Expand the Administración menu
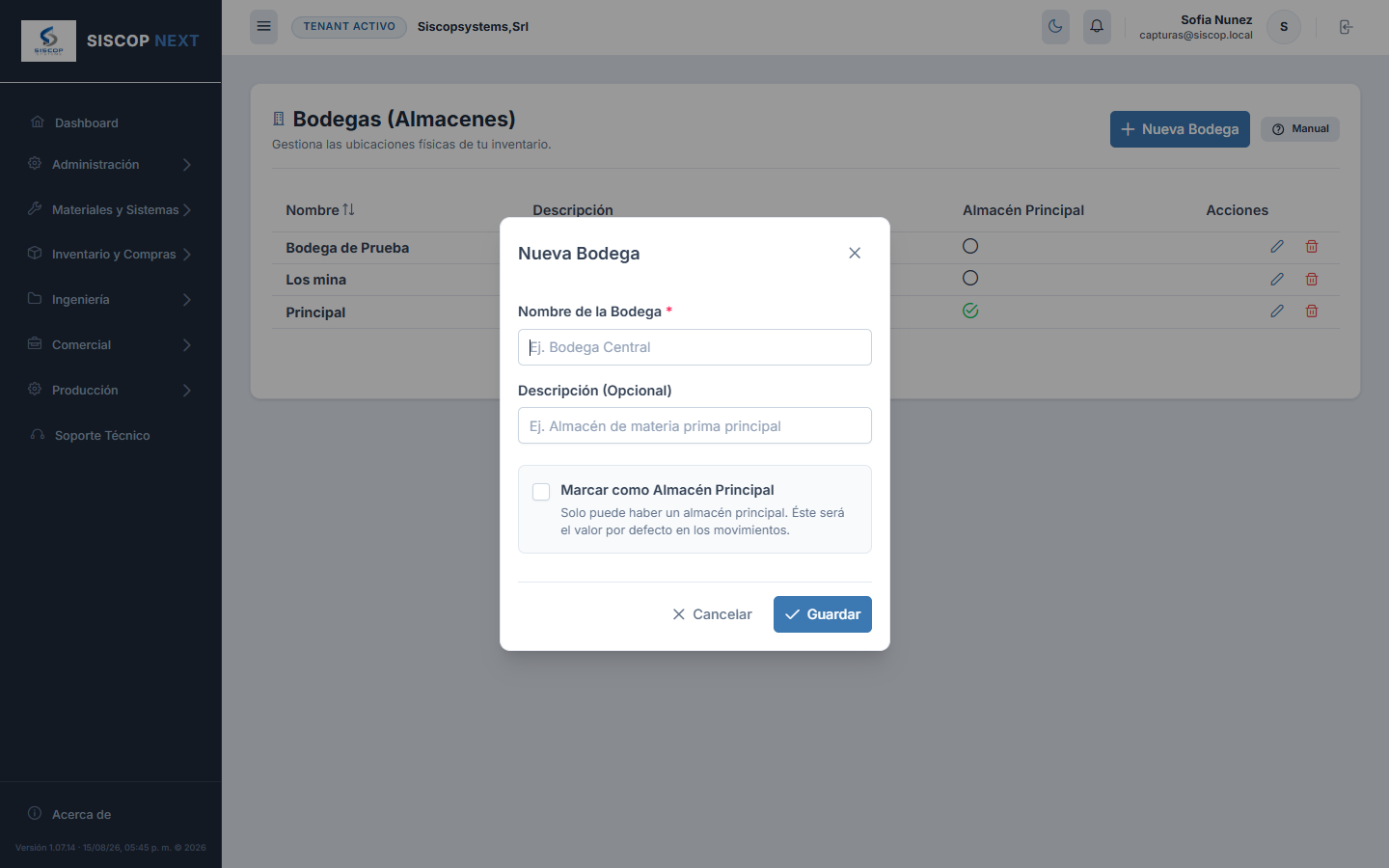Viewport: 1389px width, 868px height. [110, 165]
